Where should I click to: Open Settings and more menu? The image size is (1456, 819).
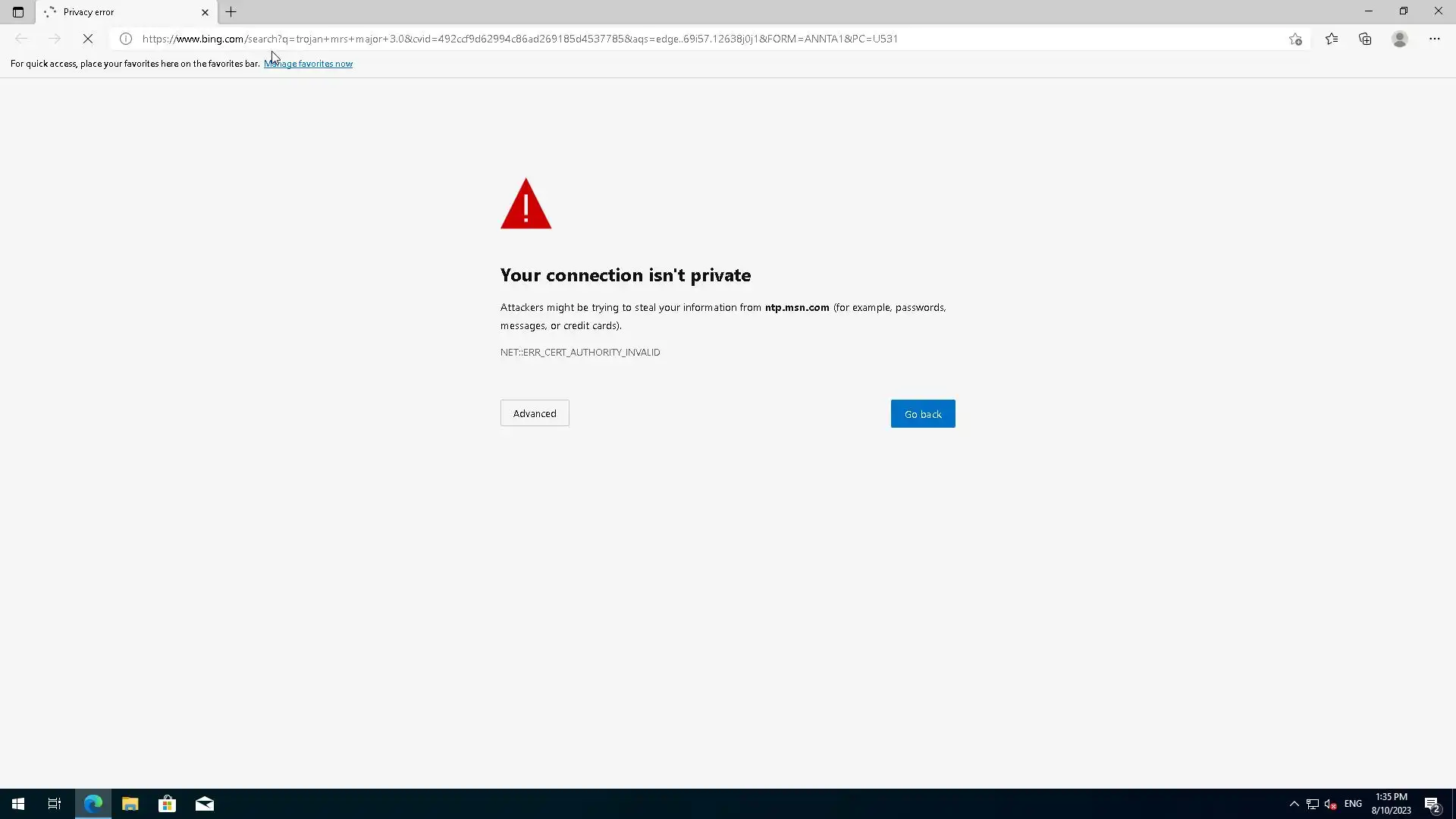coord(1435,39)
